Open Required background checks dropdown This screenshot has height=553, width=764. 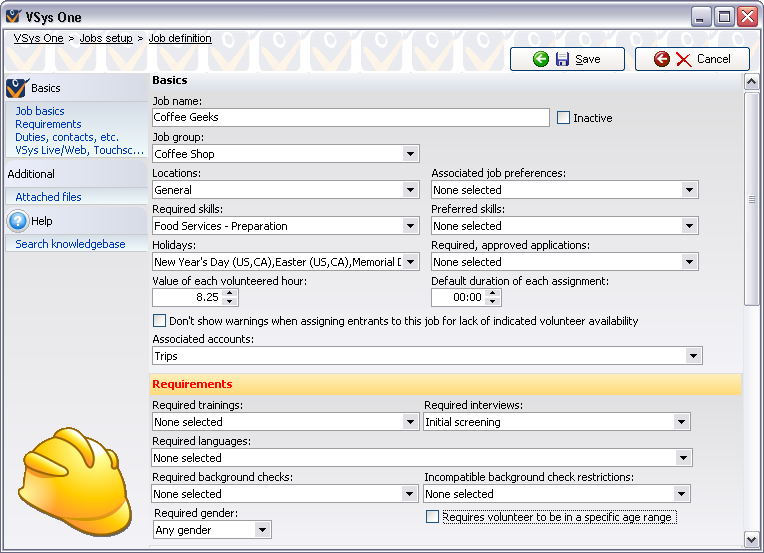point(409,494)
